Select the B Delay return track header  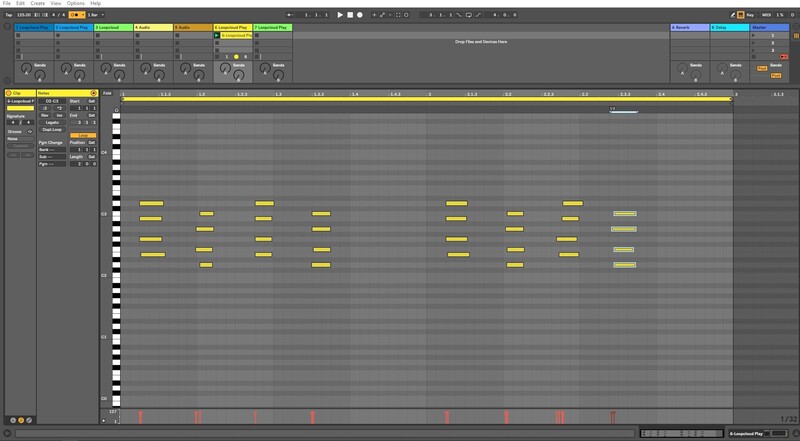pos(730,27)
